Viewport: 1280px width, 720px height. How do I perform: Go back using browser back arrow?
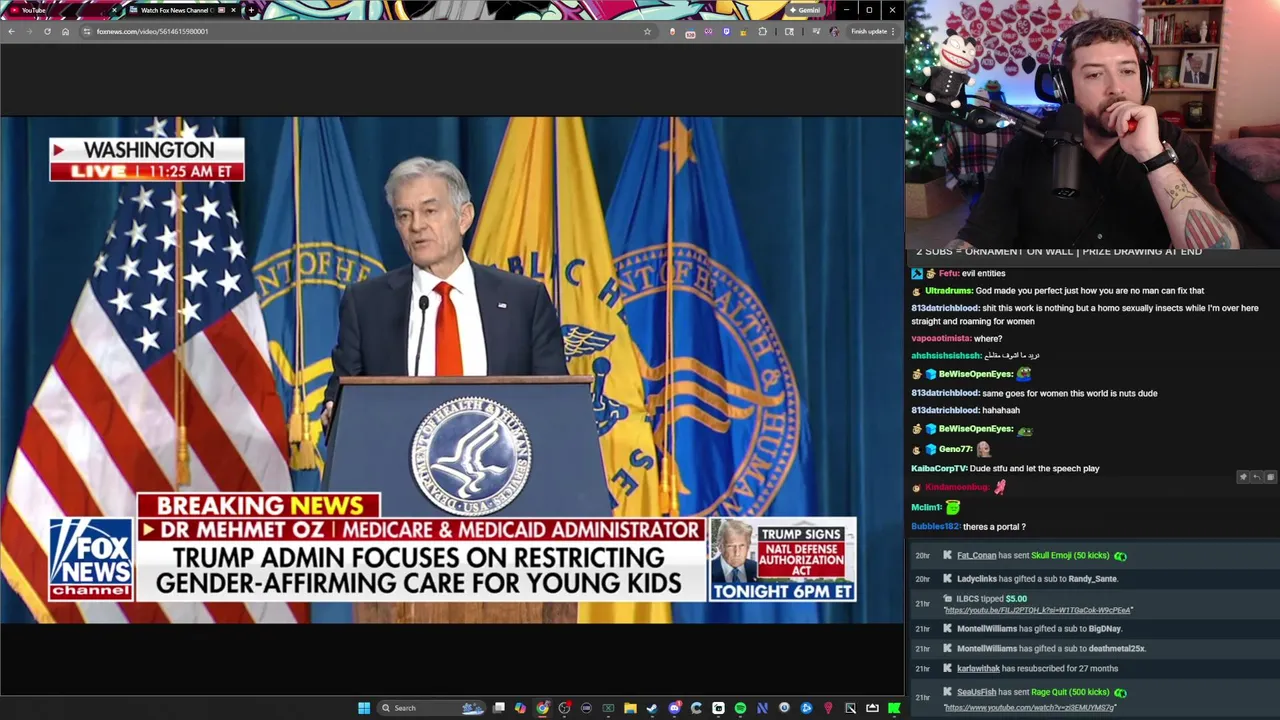pos(11,31)
